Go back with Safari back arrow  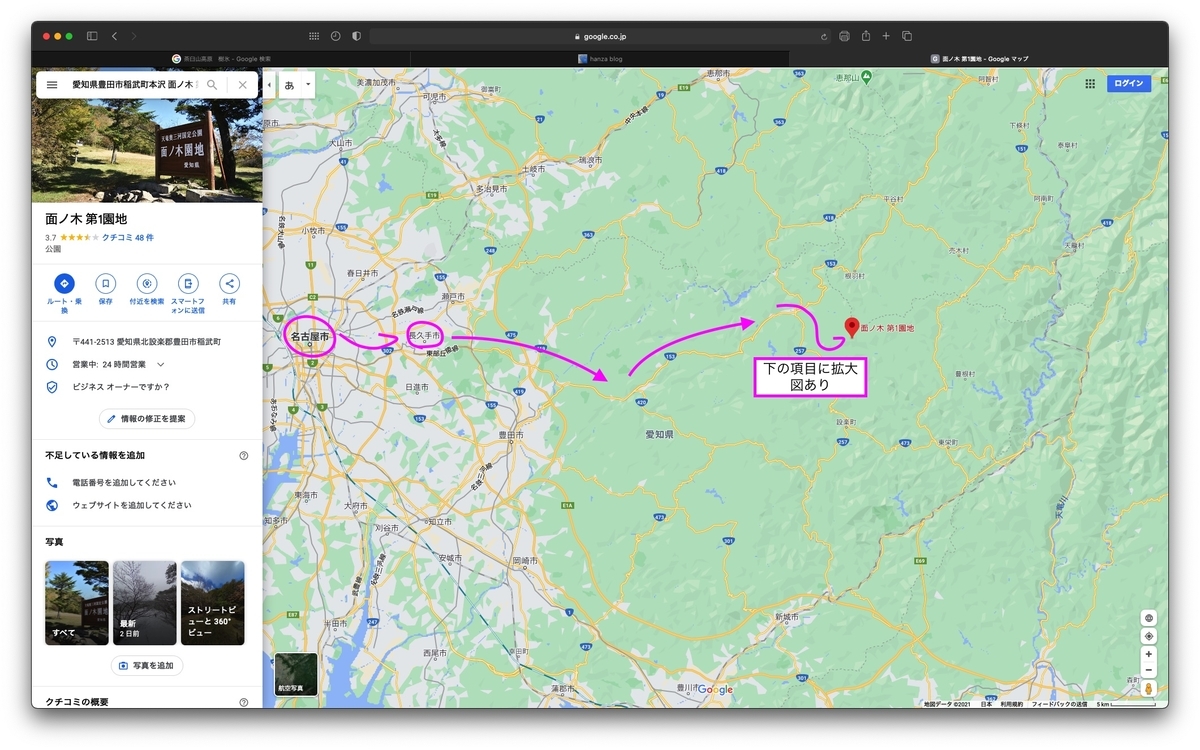114,36
